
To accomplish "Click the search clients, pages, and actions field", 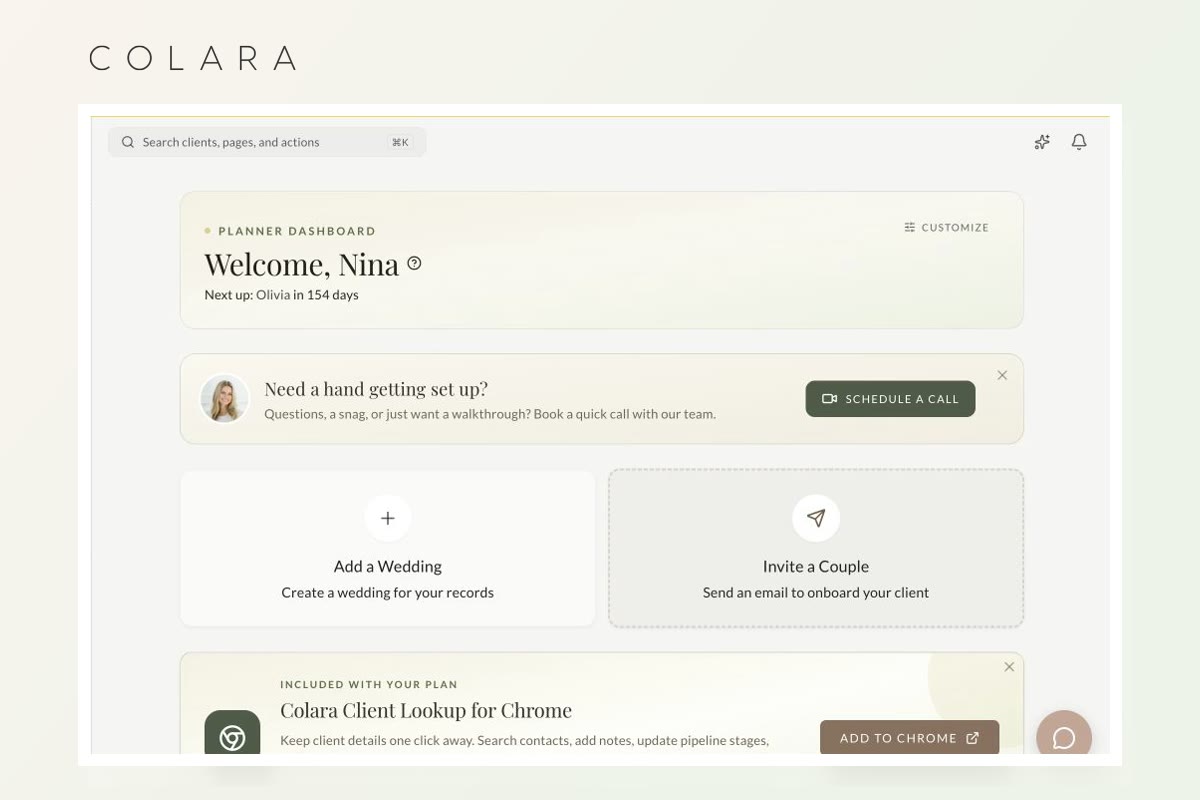I will click(x=267, y=142).
